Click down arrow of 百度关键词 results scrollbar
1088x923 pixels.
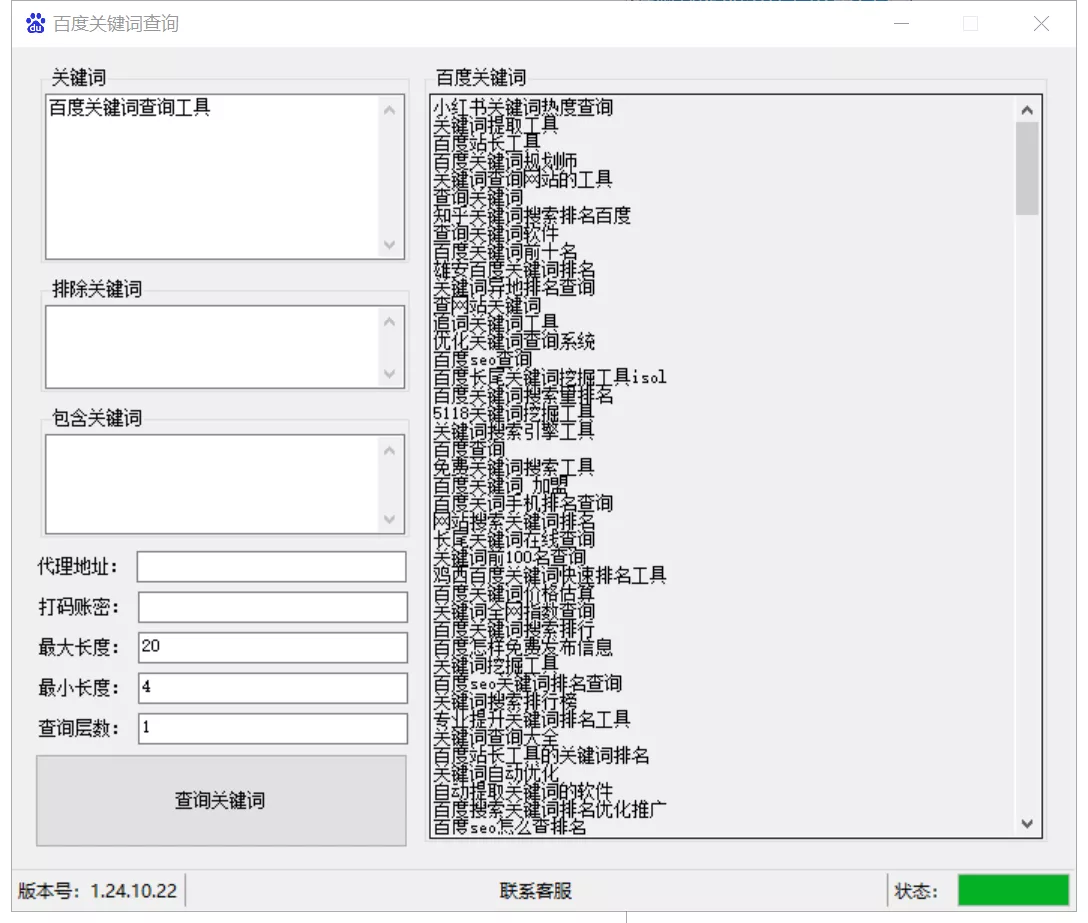[x=1027, y=823]
